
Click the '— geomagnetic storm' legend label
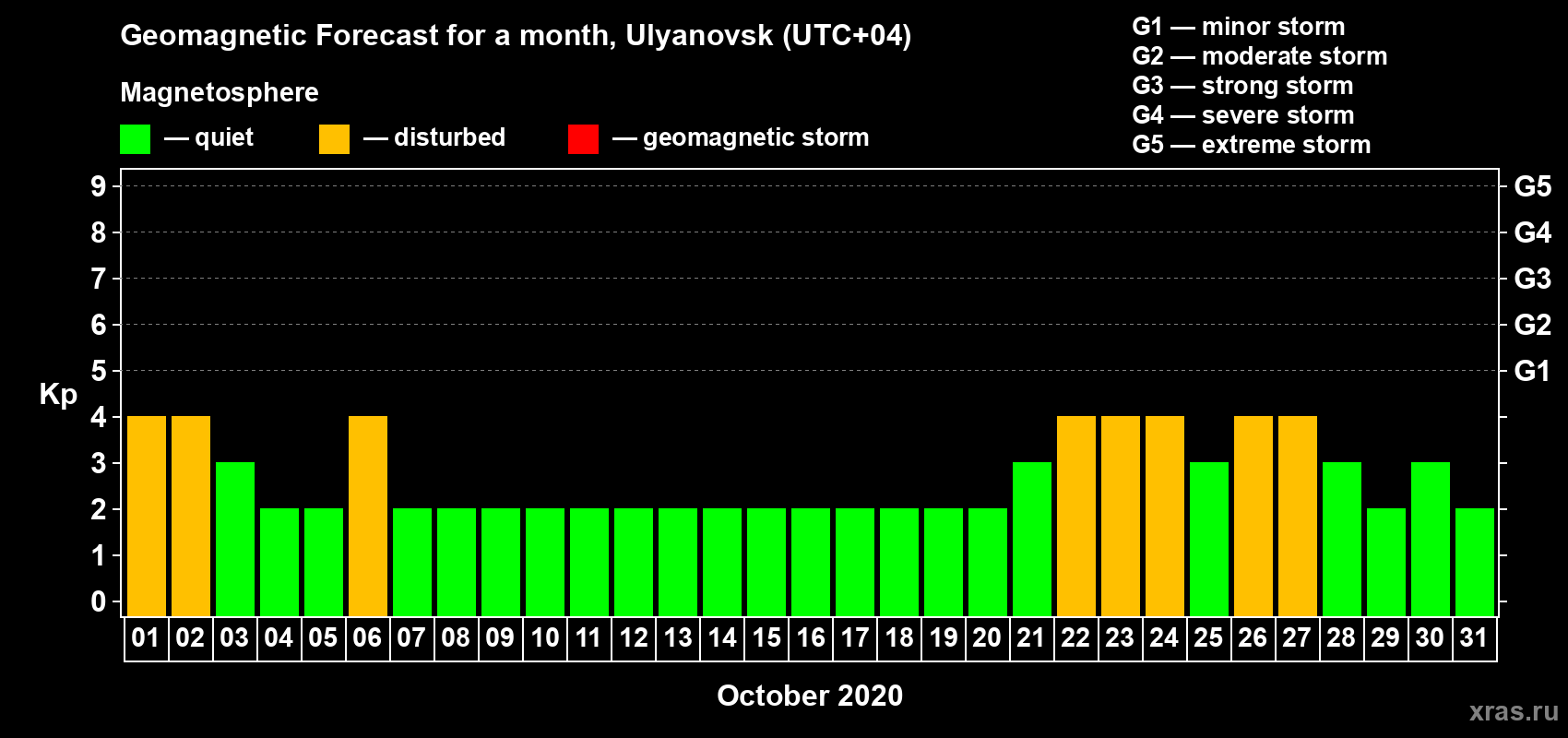(741, 138)
